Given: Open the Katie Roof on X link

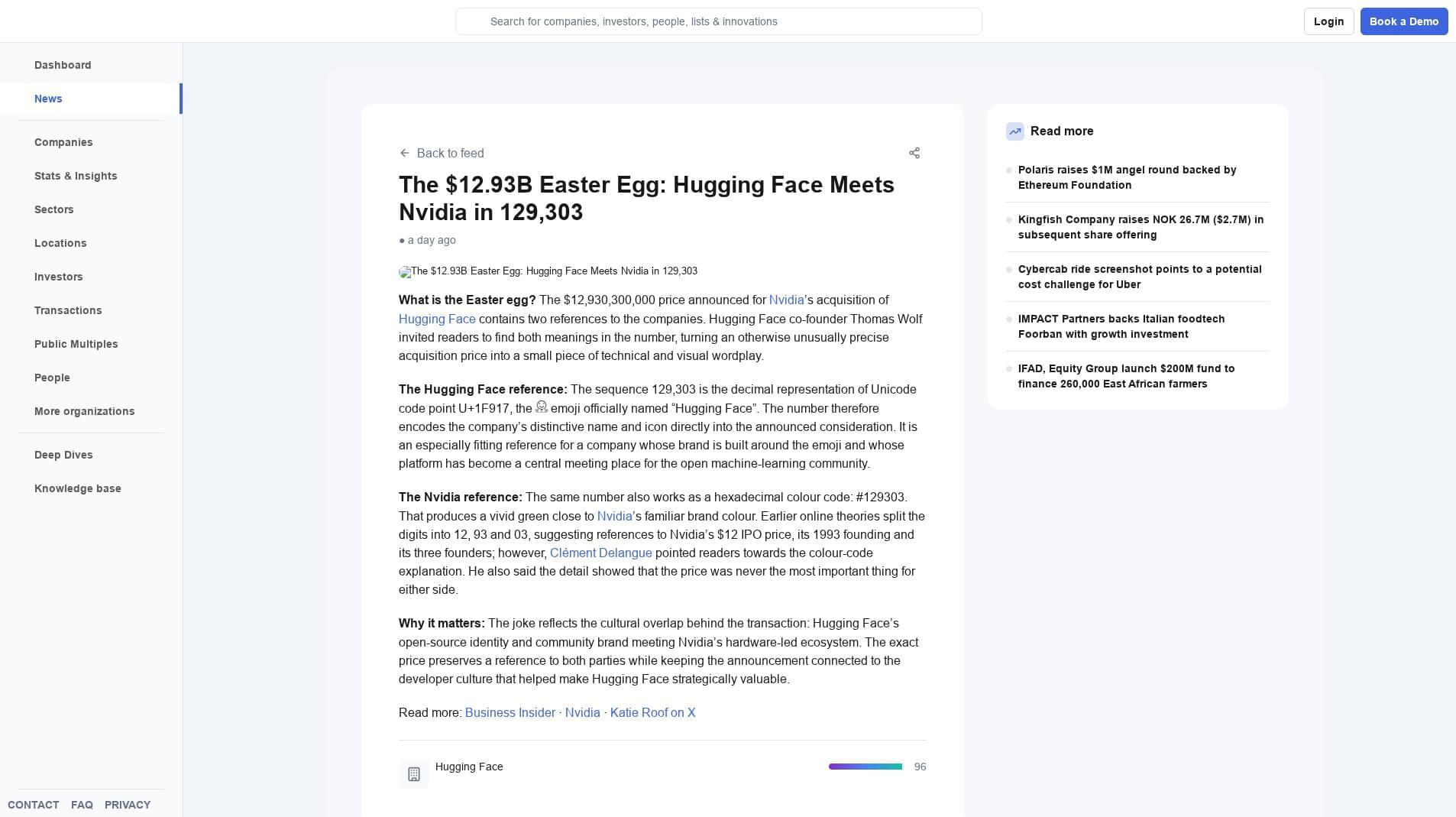Looking at the screenshot, I should point(652,713).
